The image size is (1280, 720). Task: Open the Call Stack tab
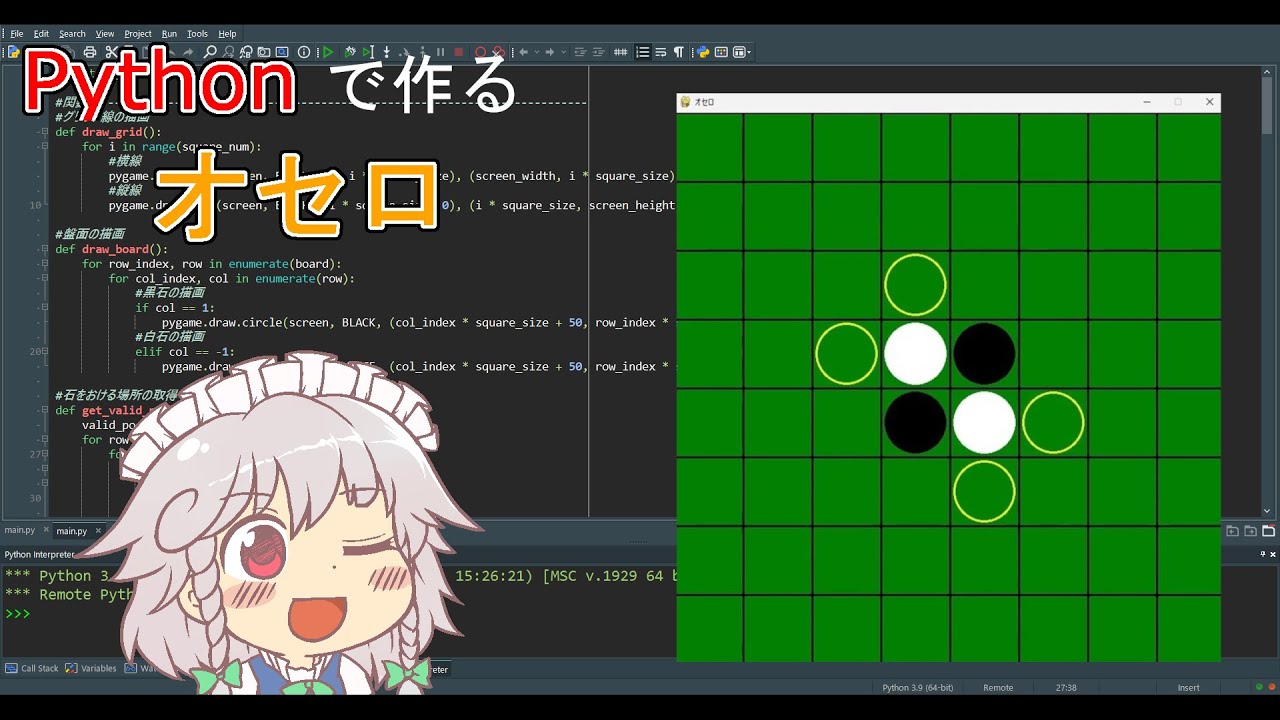click(32, 668)
